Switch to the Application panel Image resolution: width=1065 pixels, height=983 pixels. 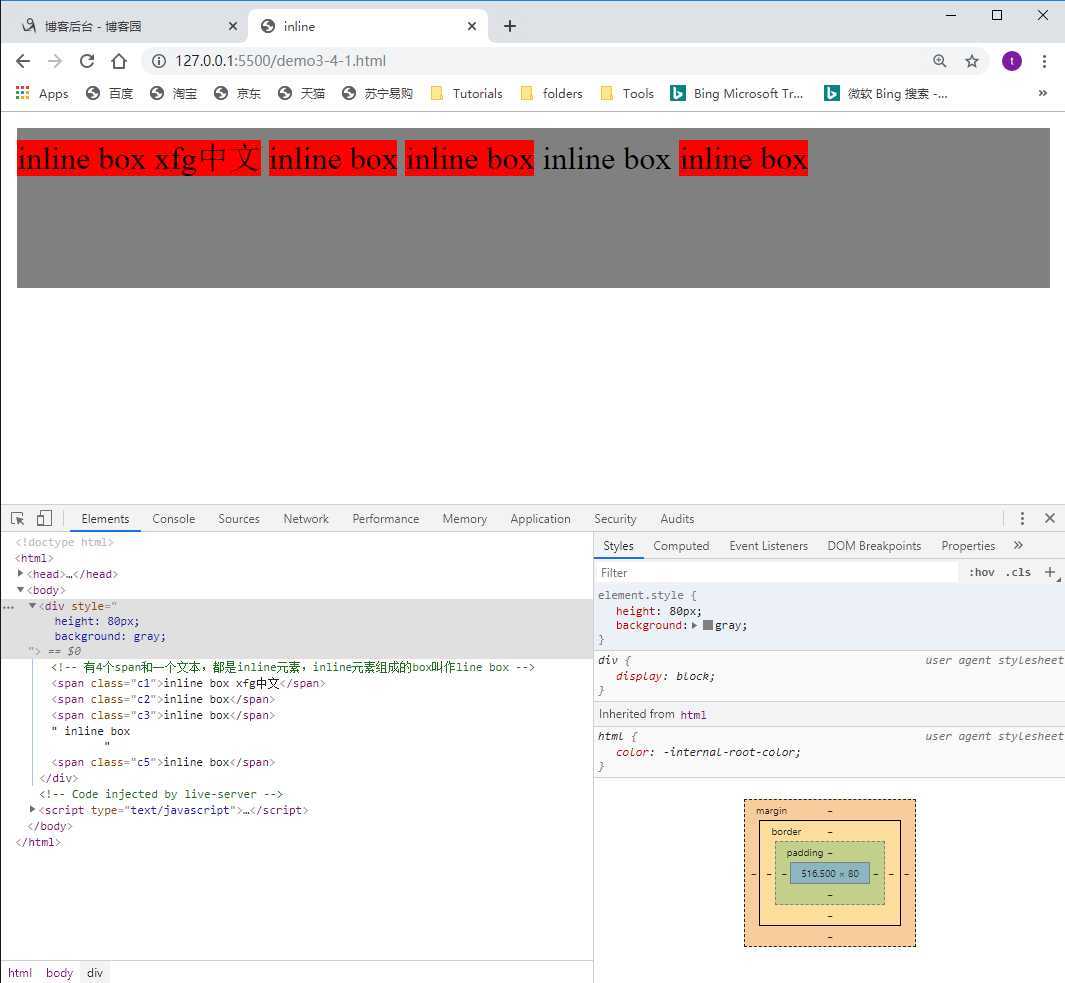pos(541,519)
